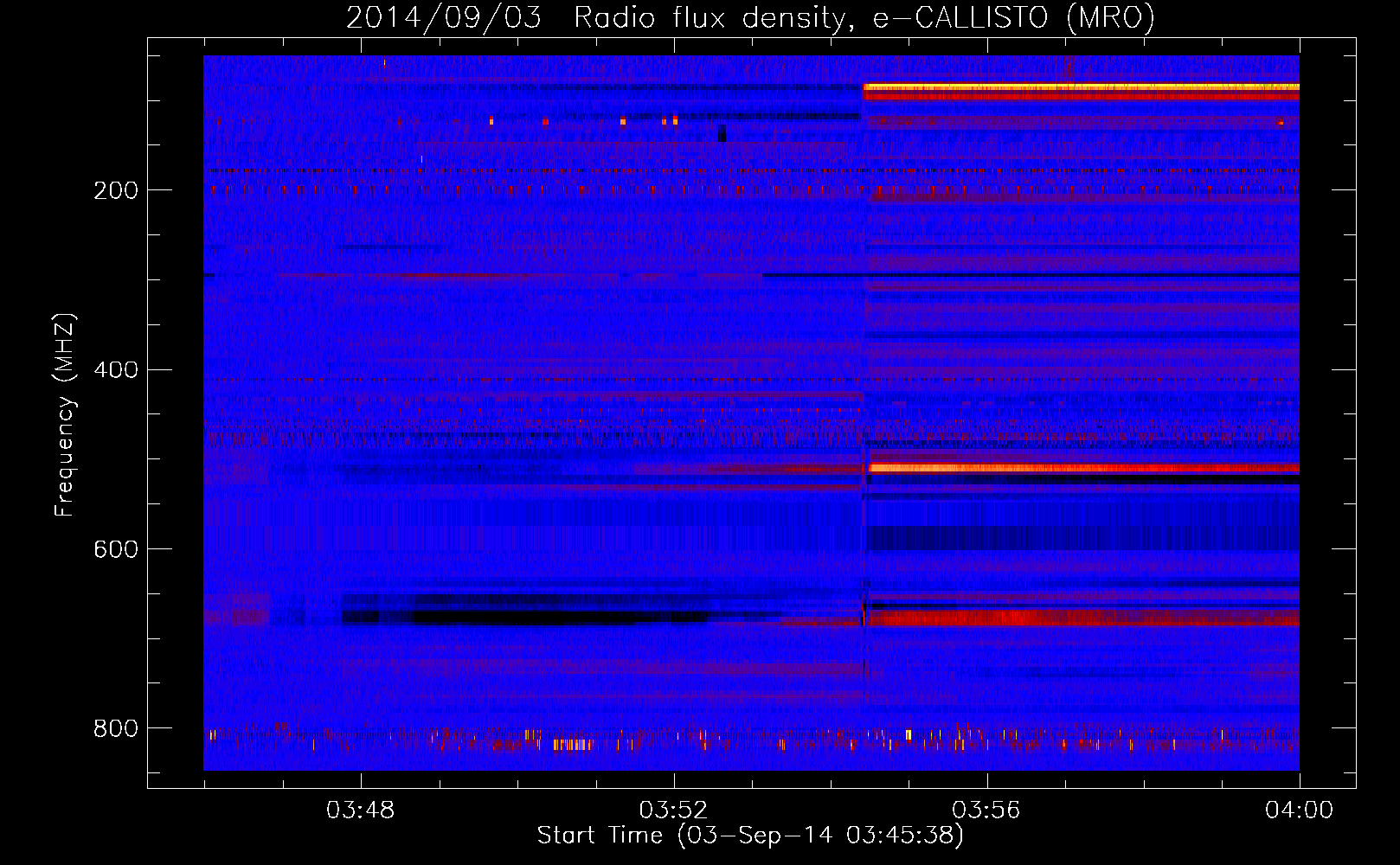Click the 'Frequency (MHZ)' axis label
Screen dimensions: 1400x865
point(65,415)
